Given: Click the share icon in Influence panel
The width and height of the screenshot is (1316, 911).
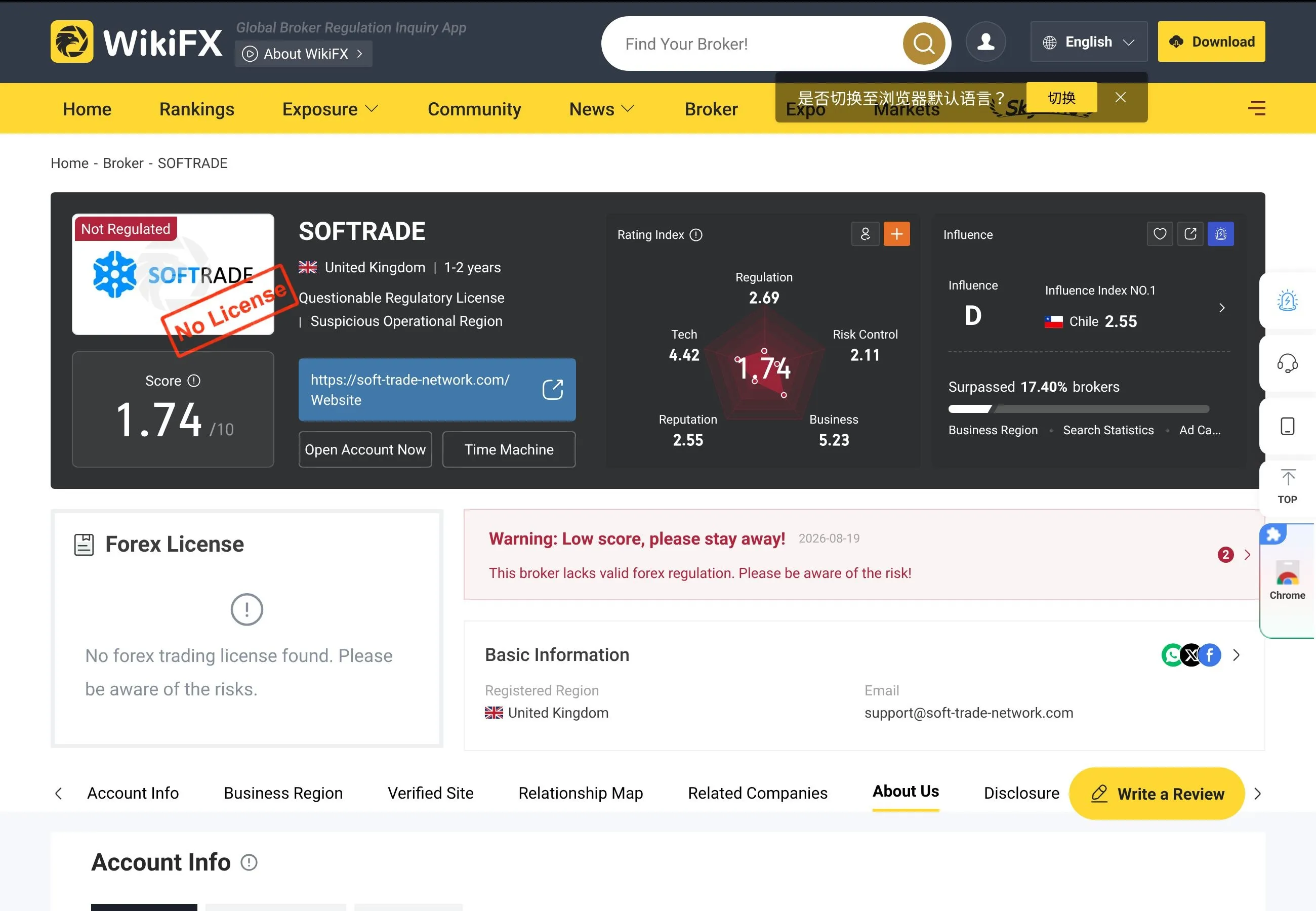Looking at the screenshot, I should coord(1190,234).
